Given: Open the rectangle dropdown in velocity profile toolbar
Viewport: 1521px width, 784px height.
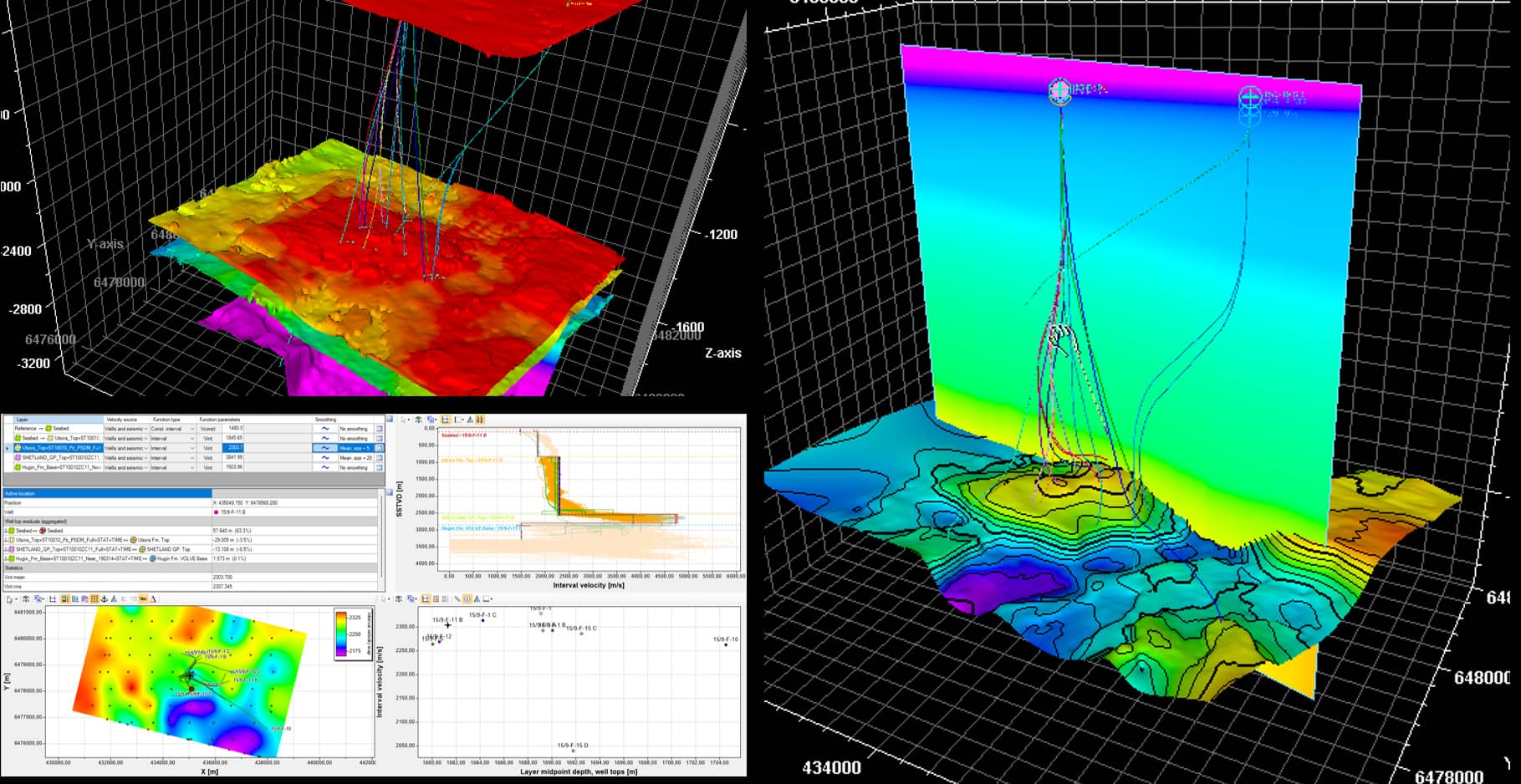Looking at the screenshot, I should 462,420.
